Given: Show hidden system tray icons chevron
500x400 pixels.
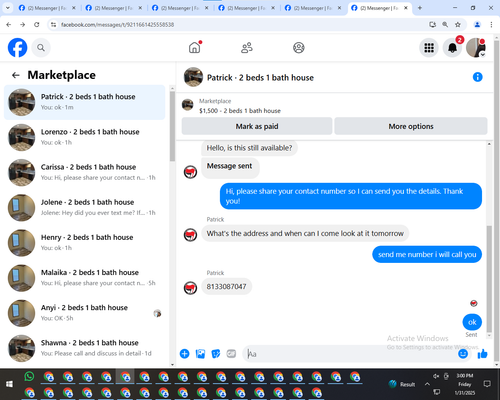Looking at the screenshot, I should (427, 384).
